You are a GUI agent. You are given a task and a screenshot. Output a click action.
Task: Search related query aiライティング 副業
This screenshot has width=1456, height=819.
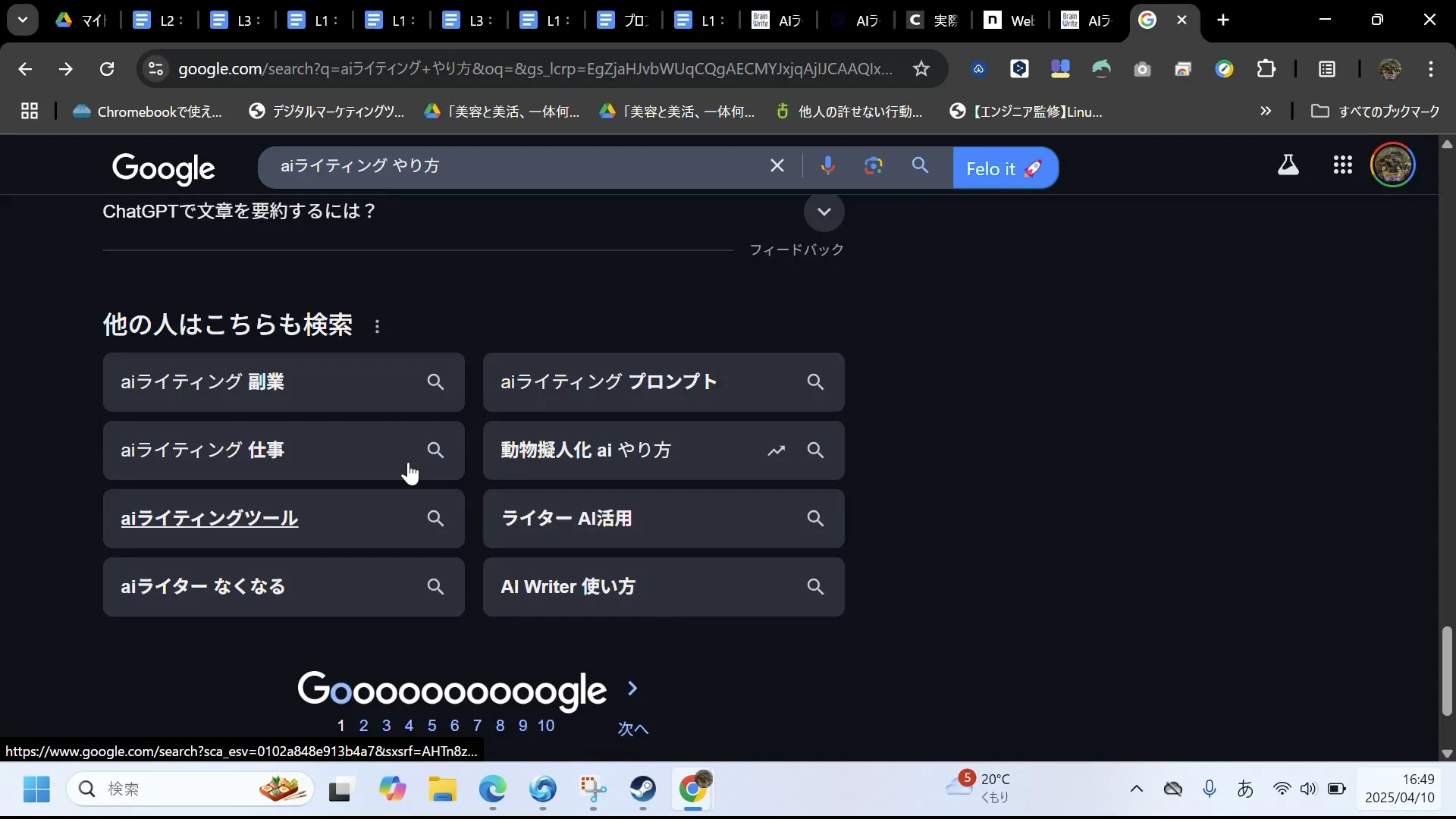pos(284,382)
